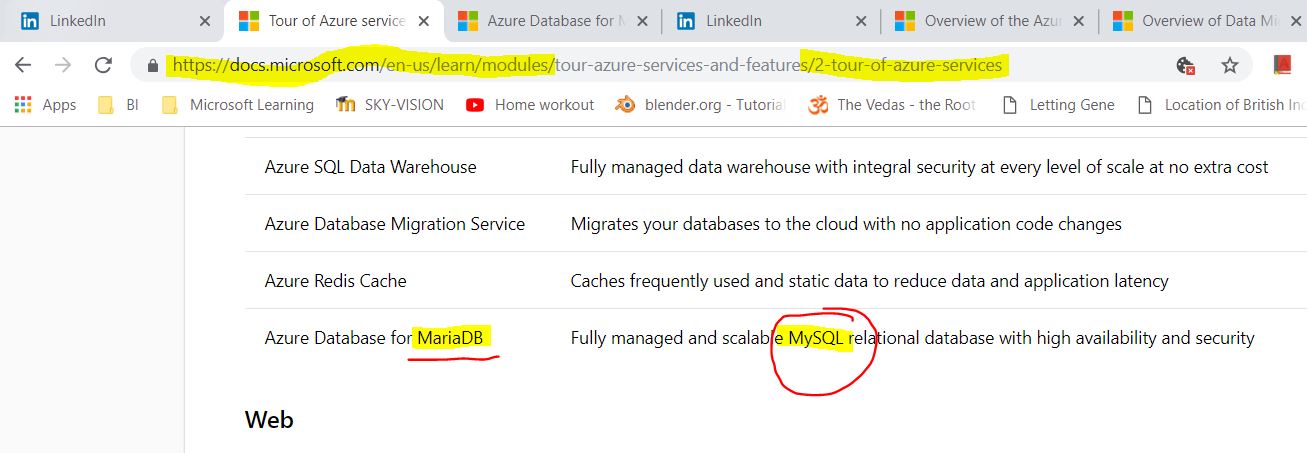Select the Tour of Azure services tab
The height and width of the screenshot is (453, 1307).
click(335, 20)
